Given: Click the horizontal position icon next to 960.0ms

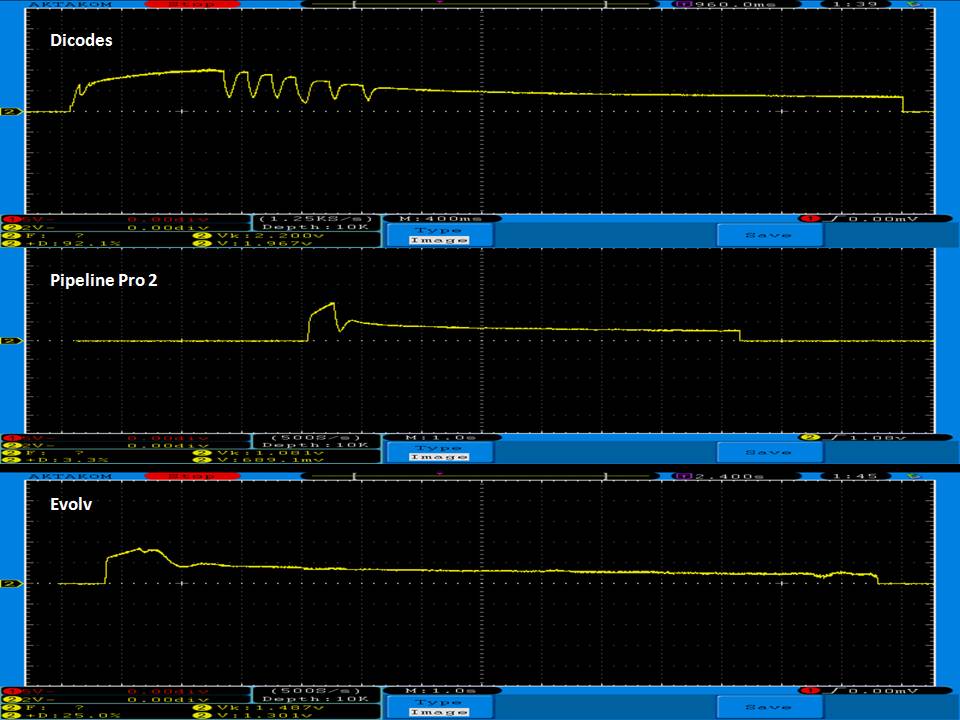Looking at the screenshot, I should click(684, 5).
